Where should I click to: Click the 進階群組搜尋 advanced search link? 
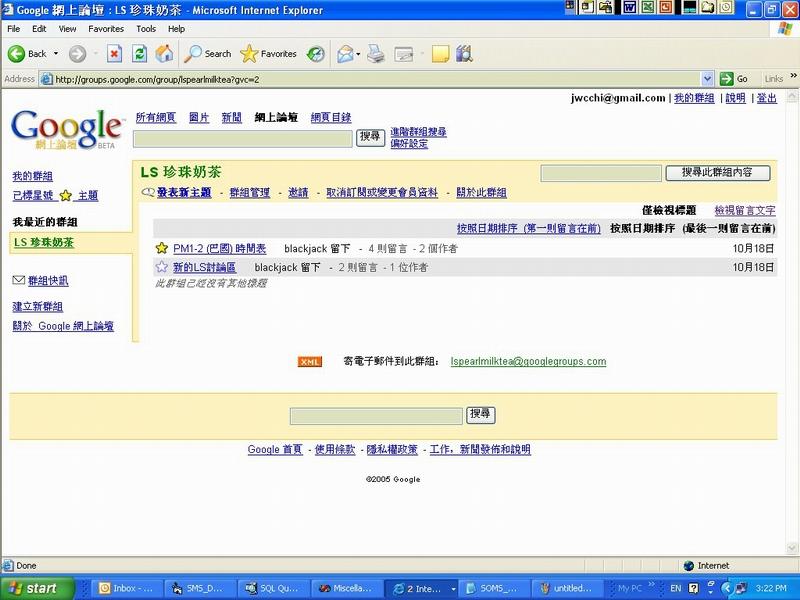[x=418, y=132]
